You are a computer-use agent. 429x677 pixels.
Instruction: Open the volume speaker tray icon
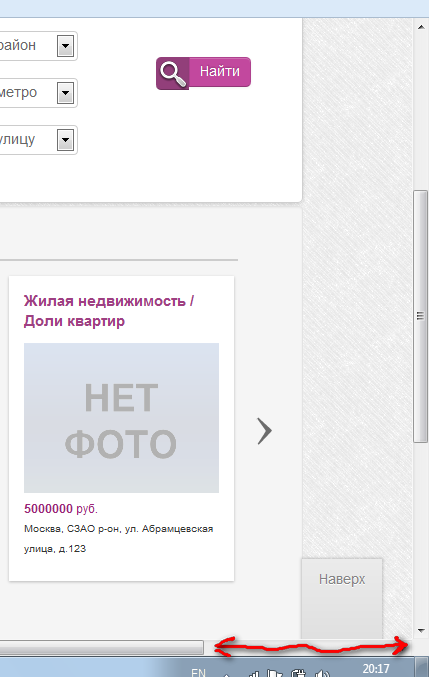(x=322, y=674)
